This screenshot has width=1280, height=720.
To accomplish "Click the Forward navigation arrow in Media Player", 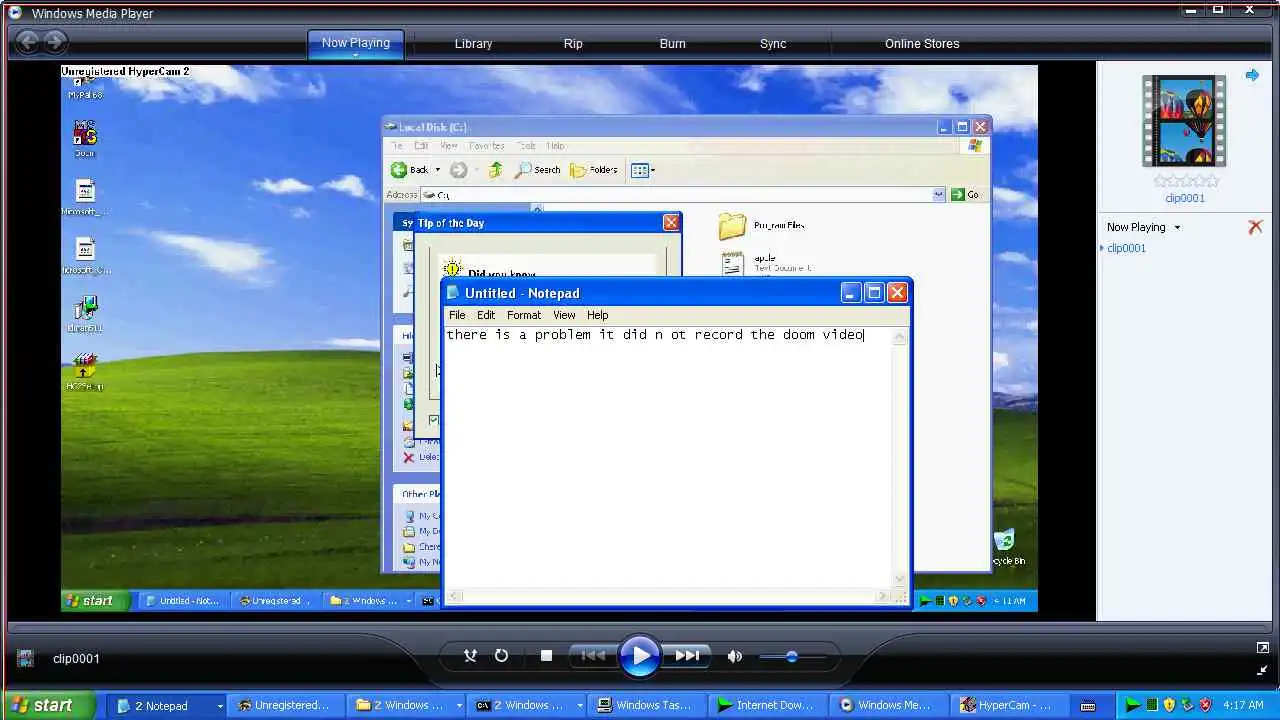I will pos(55,42).
